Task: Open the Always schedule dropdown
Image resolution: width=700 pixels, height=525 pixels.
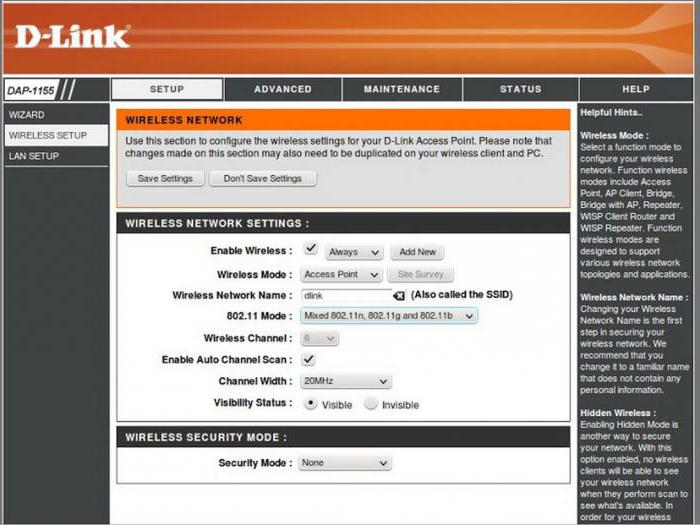Action: (354, 252)
